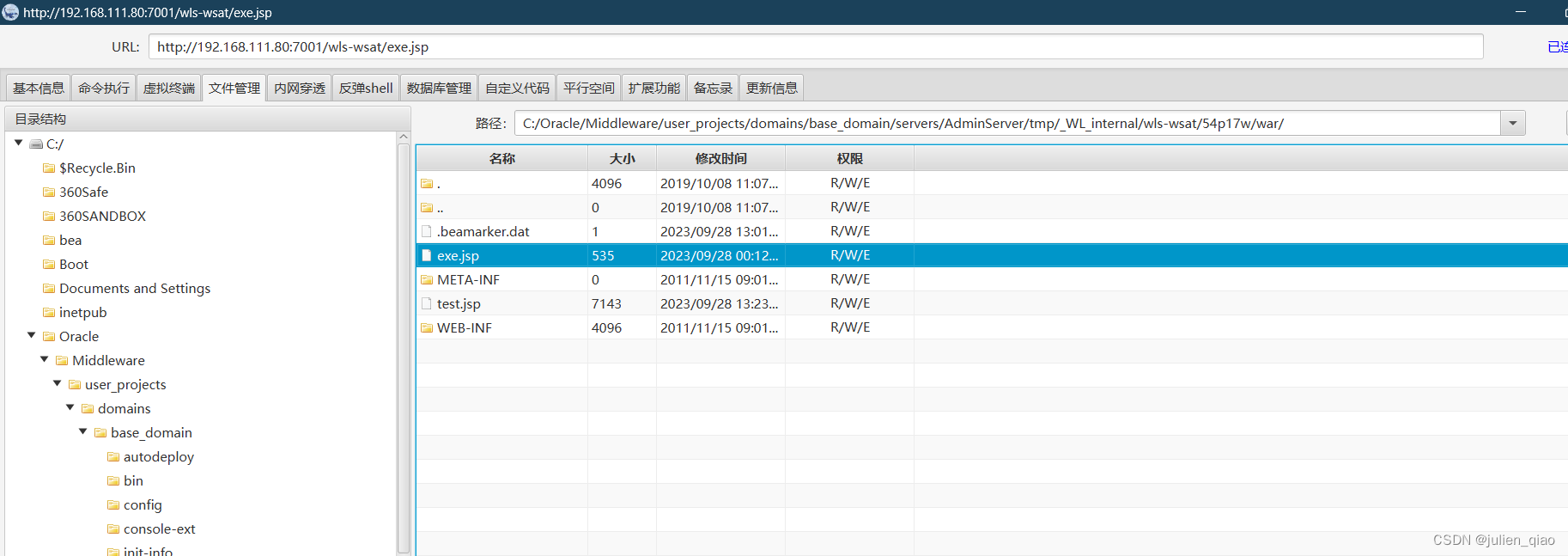Click the 路径 path input field

coord(1008,124)
